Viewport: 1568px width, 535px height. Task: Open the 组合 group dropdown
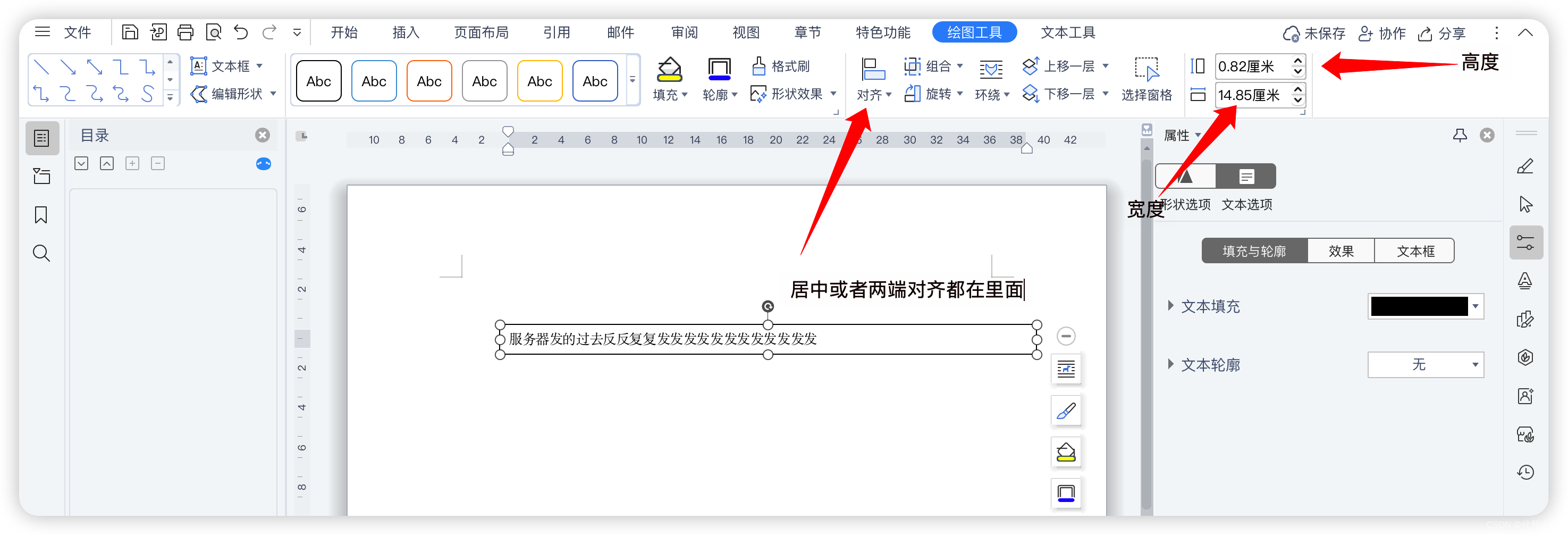click(933, 66)
